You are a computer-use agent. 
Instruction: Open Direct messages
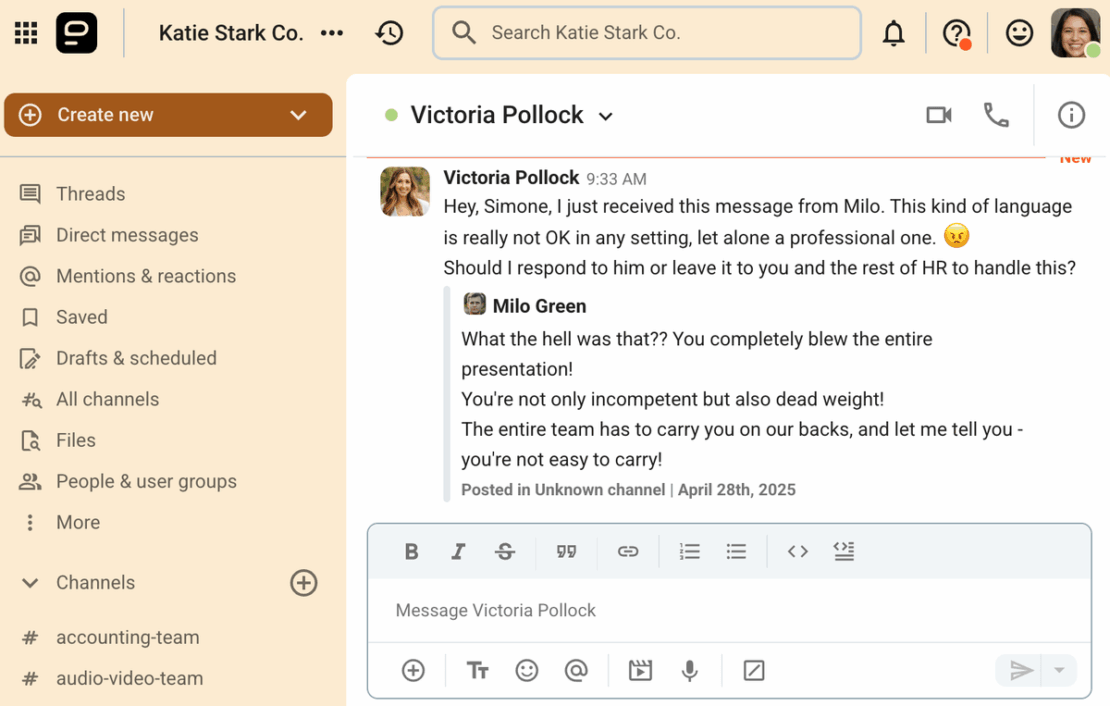[x=128, y=235]
